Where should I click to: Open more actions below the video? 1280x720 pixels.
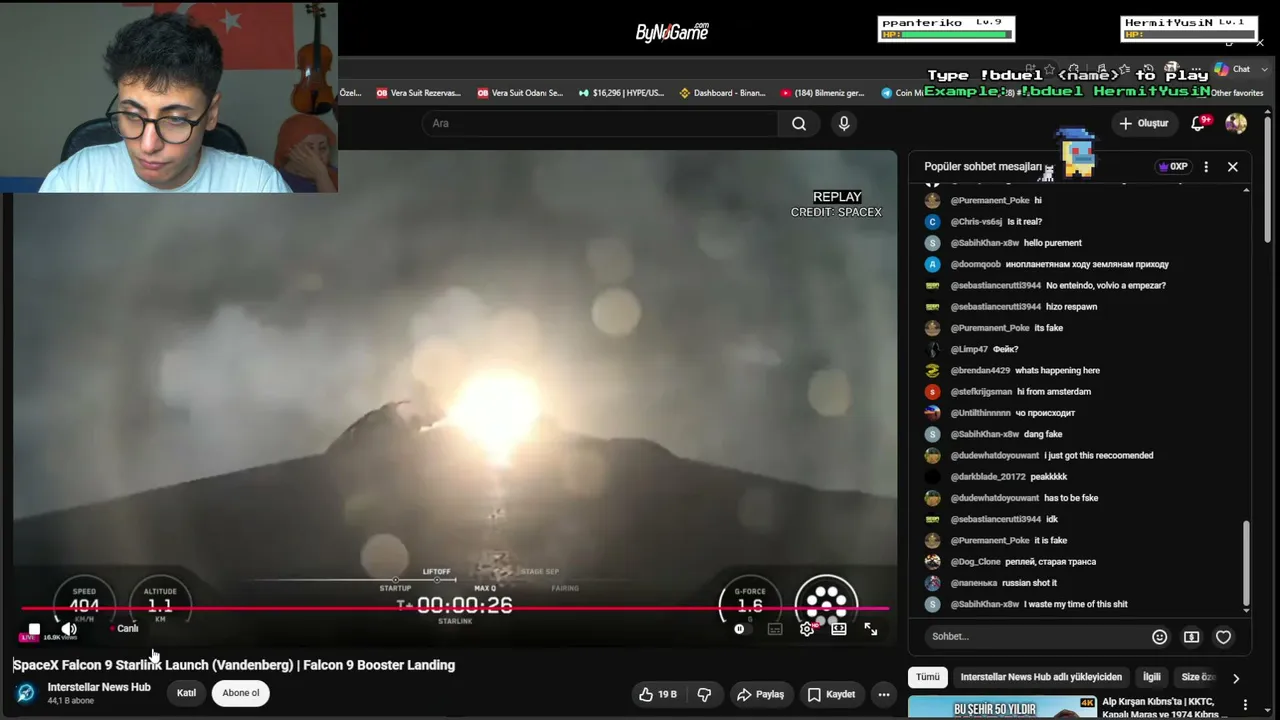(x=883, y=694)
